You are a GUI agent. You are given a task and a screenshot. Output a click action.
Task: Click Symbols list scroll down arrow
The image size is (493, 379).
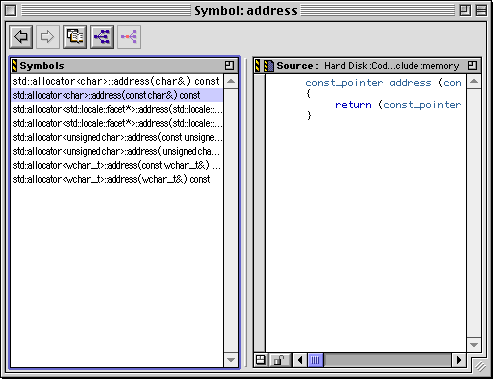pyautogui.click(x=231, y=360)
